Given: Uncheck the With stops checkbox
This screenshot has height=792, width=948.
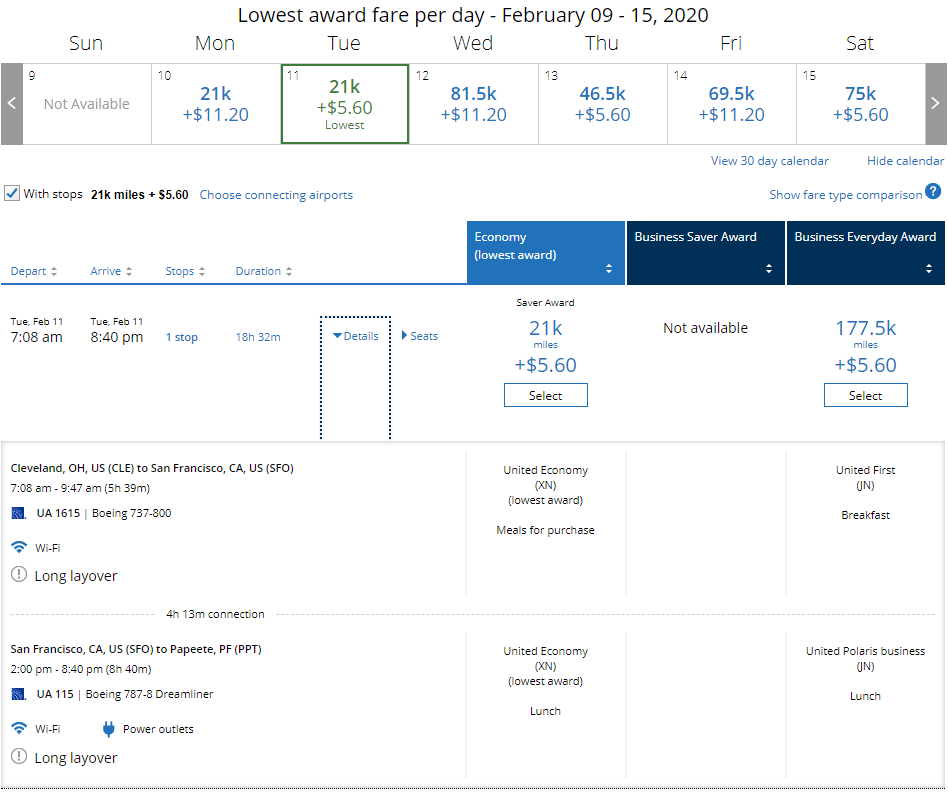Looking at the screenshot, I should 12,193.
